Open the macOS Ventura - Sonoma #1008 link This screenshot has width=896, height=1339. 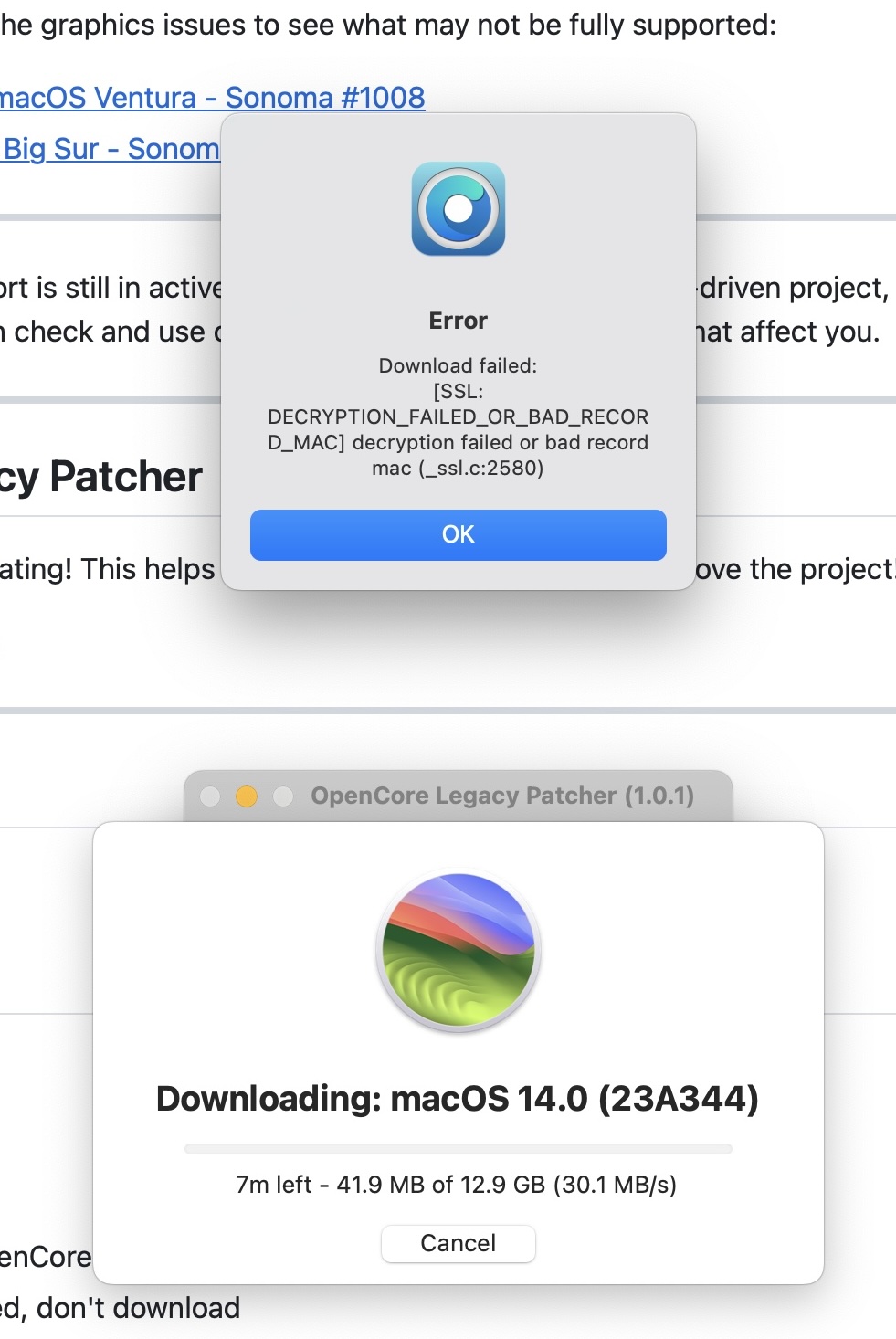pyautogui.click(x=211, y=97)
